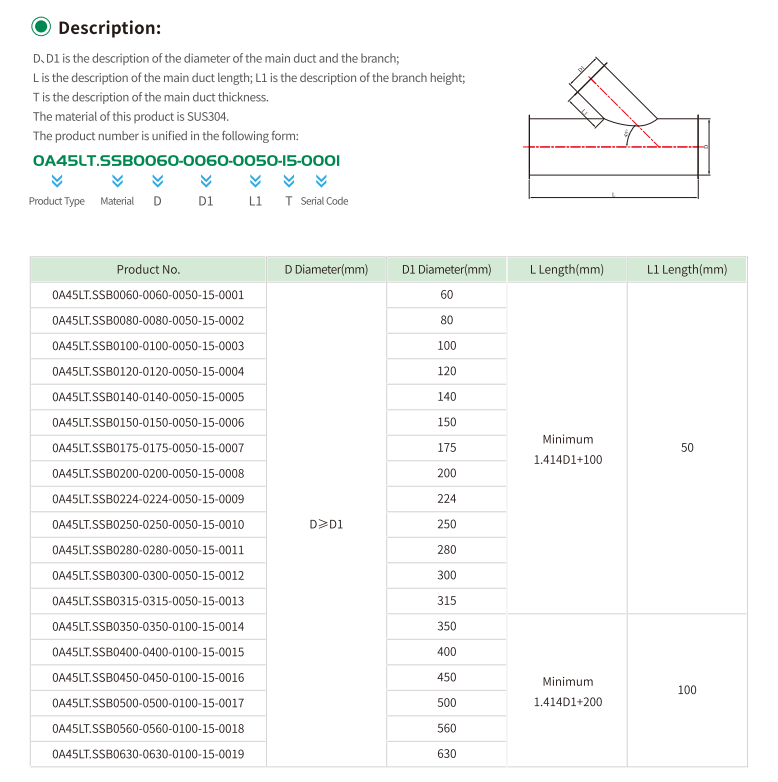
Task: Select product 0A45LT.SSB0060-0060-0050-15-0001 row
Action: 148,295
